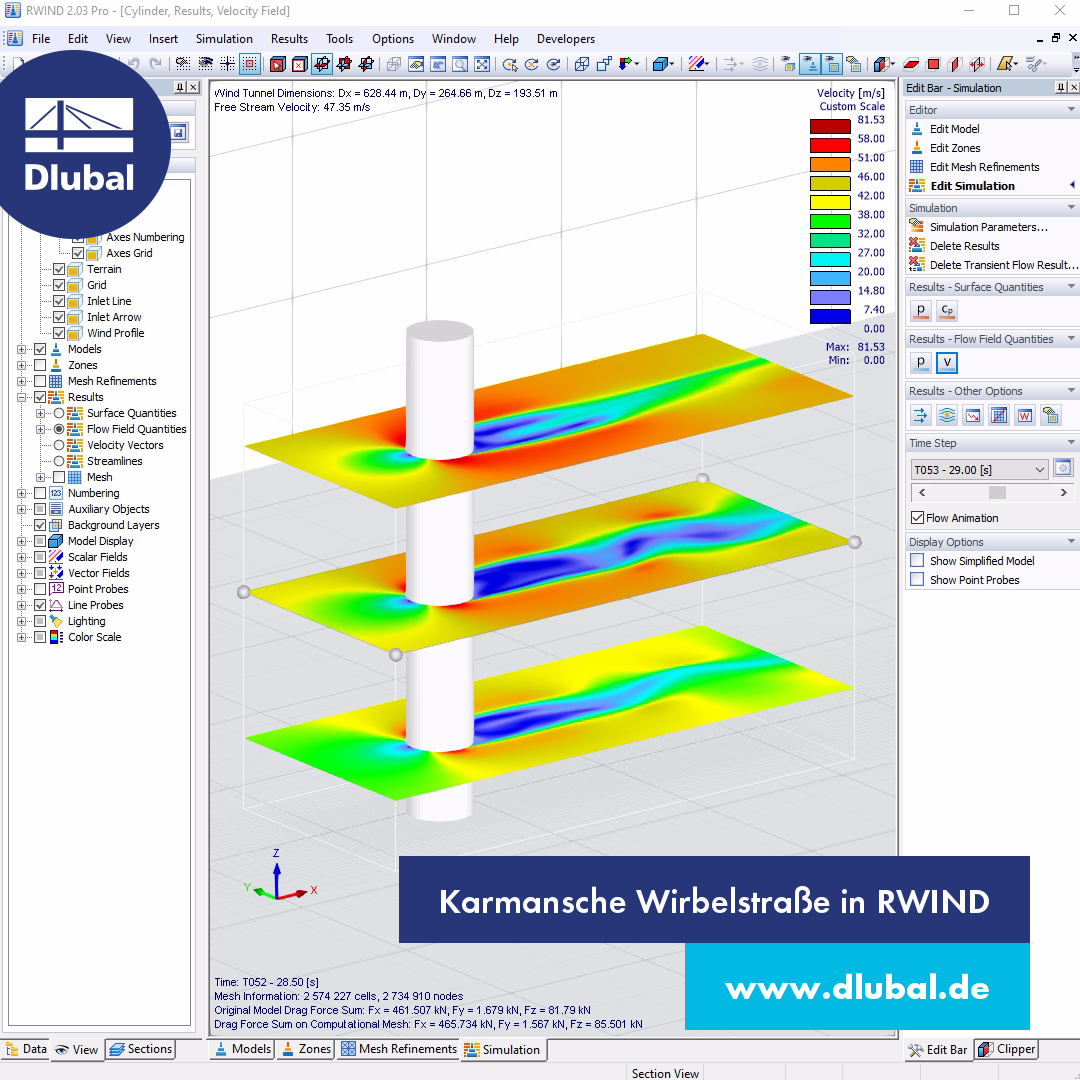Open the Simulation menu
The image size is (1080, 1080).
pyautogui.click(x=224, y=39)
